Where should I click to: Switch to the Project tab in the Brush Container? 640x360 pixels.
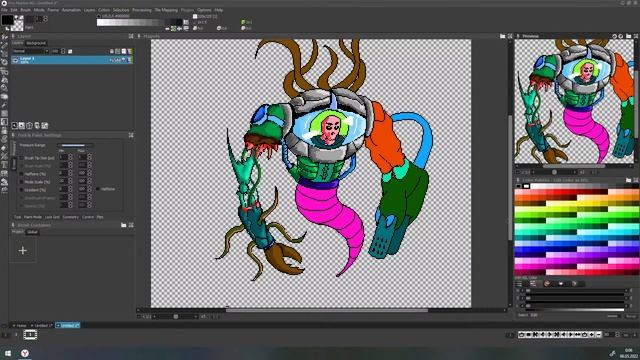[18, 232]
